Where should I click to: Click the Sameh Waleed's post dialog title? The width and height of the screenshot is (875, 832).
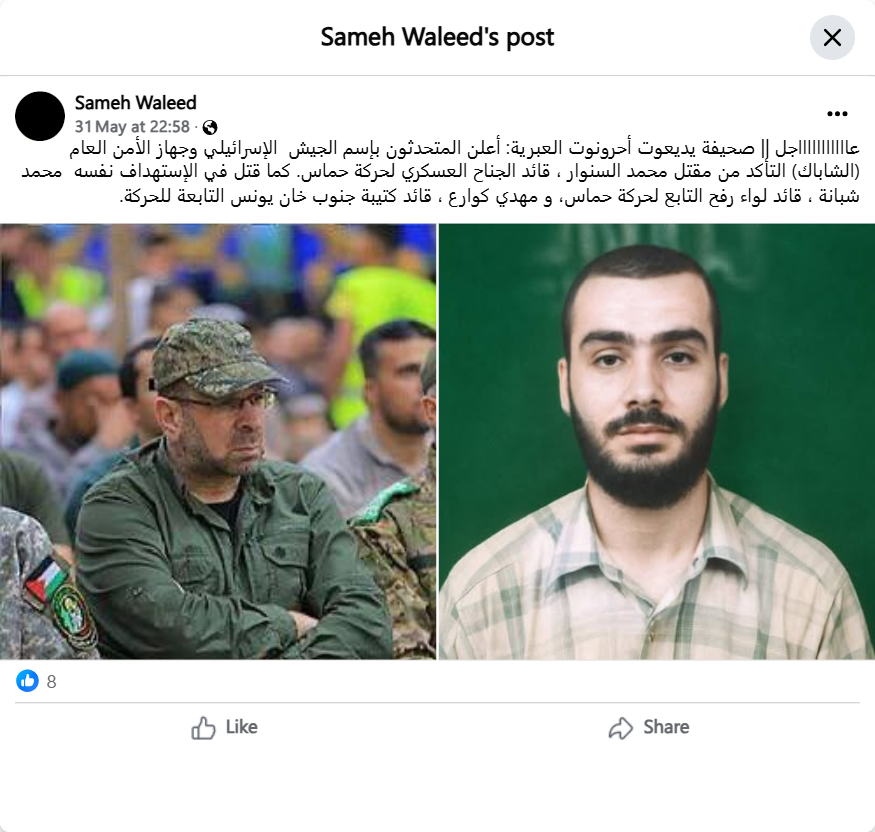437,37
